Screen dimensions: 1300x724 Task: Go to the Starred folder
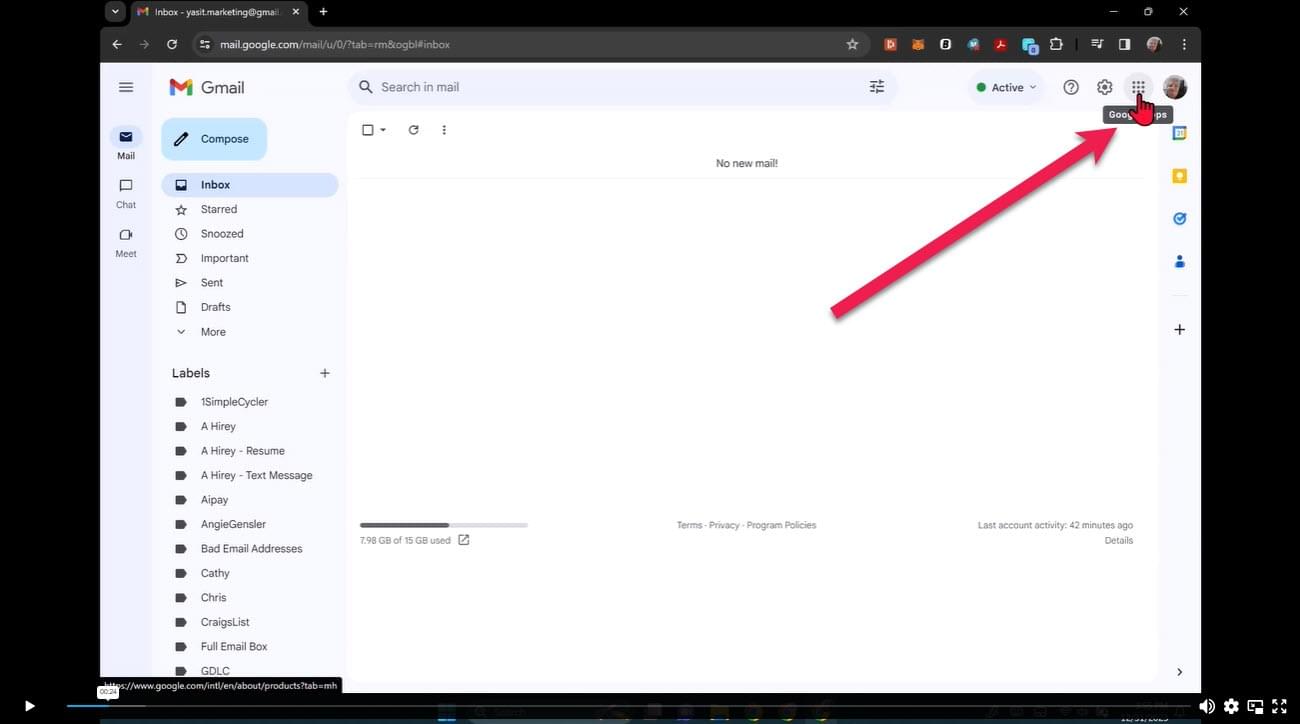pyautogui.click(x=218, y=209)
